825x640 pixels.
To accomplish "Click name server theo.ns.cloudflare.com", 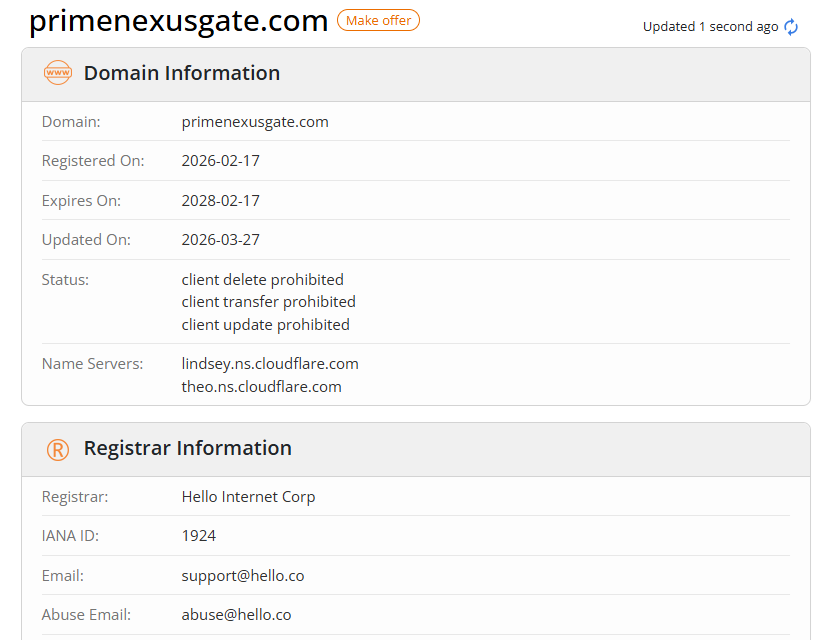I will pyautogui.click(x=261, y=387).
